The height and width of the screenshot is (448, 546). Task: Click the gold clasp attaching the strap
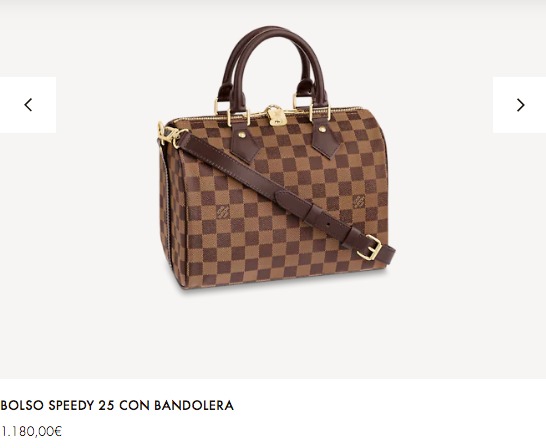click(x=171, y=134)
